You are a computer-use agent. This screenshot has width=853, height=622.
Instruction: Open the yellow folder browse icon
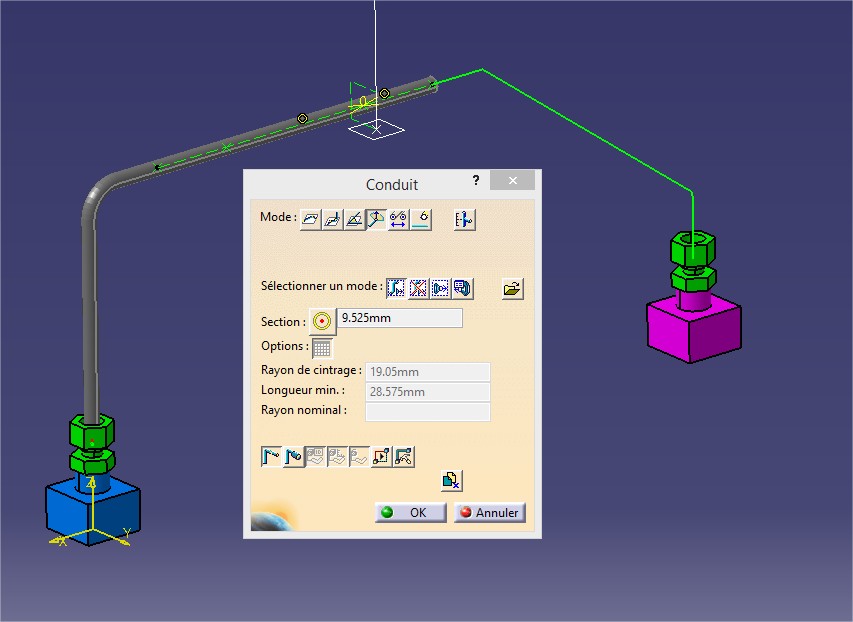(512, 288)
